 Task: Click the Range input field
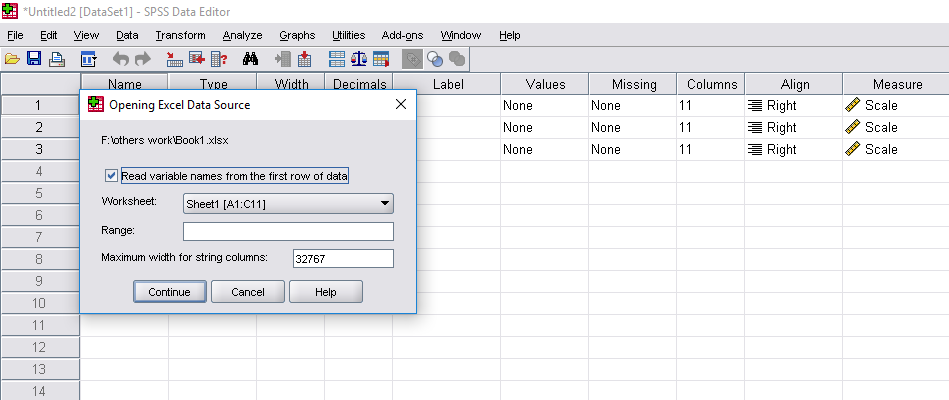[x=288, y=231]
